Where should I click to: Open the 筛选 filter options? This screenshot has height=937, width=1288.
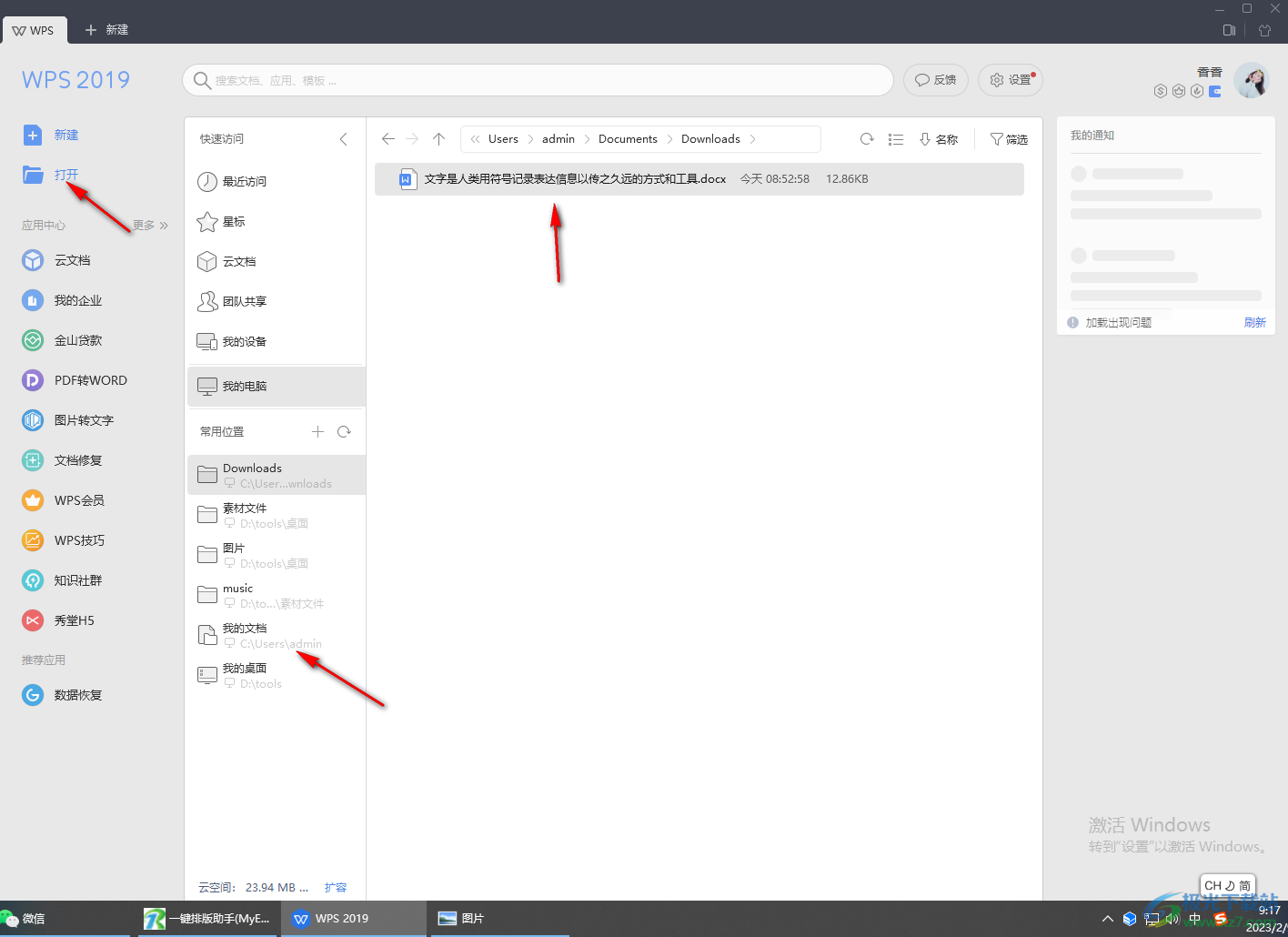[x=1010, y=139]
